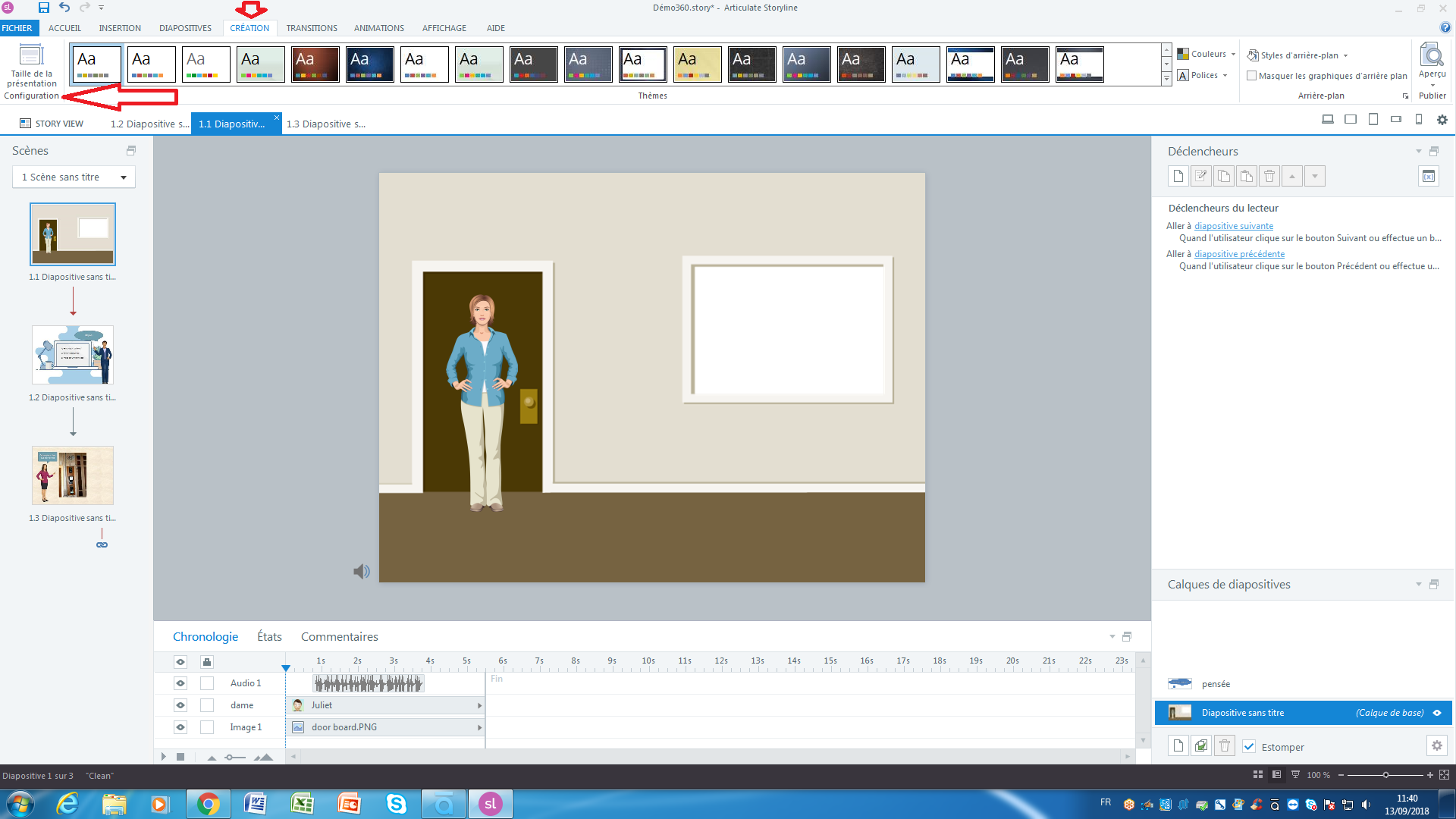Open layer properties gear in Calques panel
Viewport: 1456px width, 819px height.
[1436, 746]
